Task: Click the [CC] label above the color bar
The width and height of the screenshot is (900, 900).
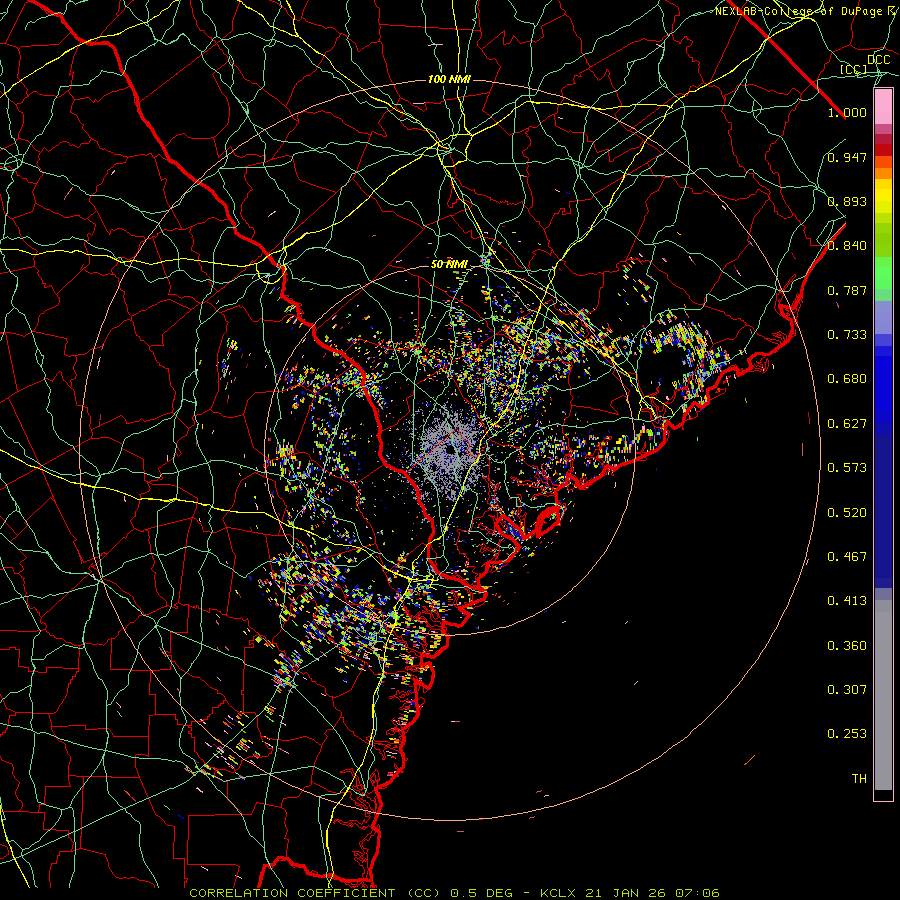Action: [x=854, y=69]
